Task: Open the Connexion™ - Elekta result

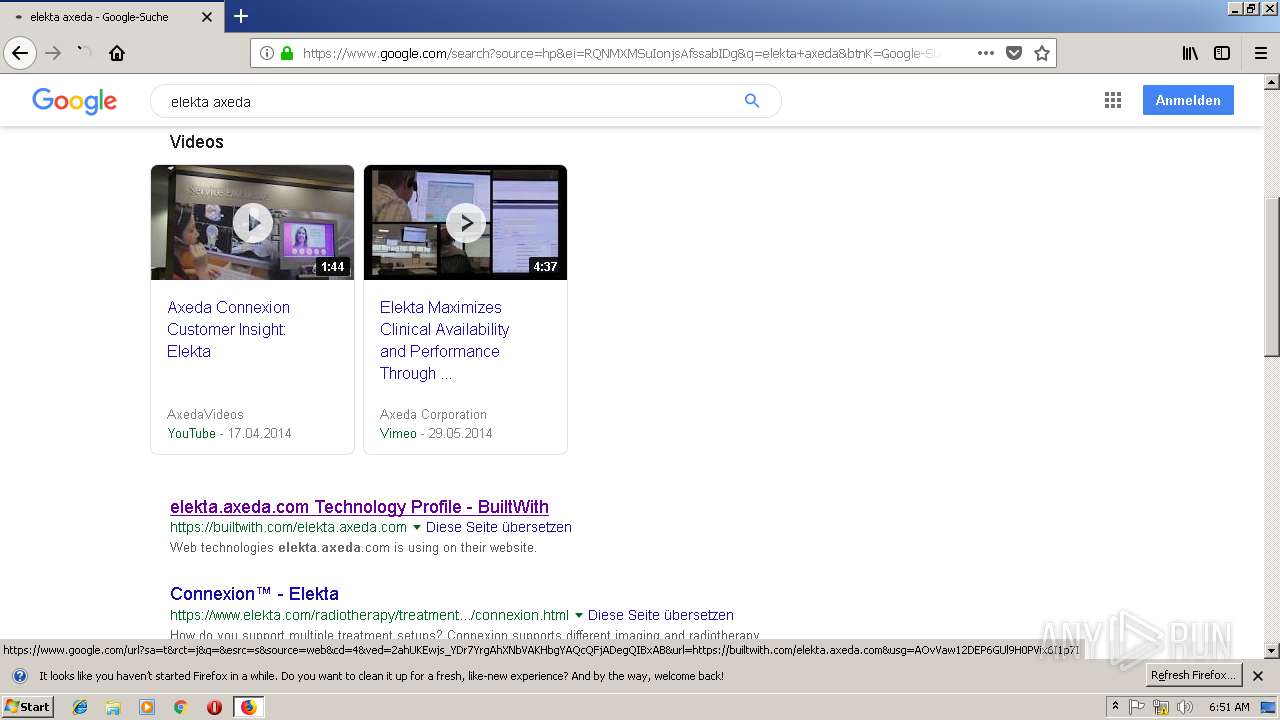Action: [254, 593]
